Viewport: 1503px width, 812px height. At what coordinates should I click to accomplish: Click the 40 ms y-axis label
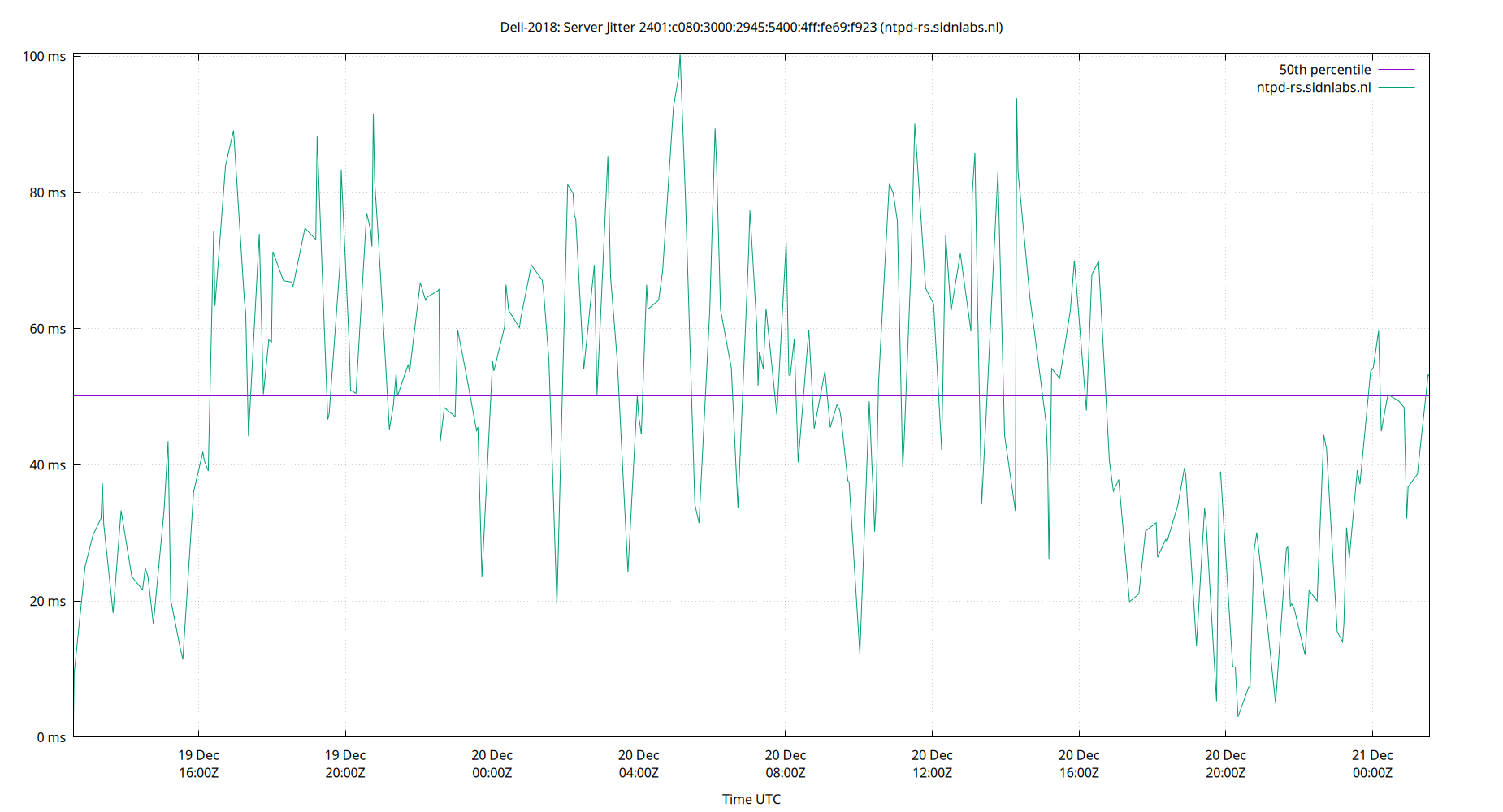[46, 464]
